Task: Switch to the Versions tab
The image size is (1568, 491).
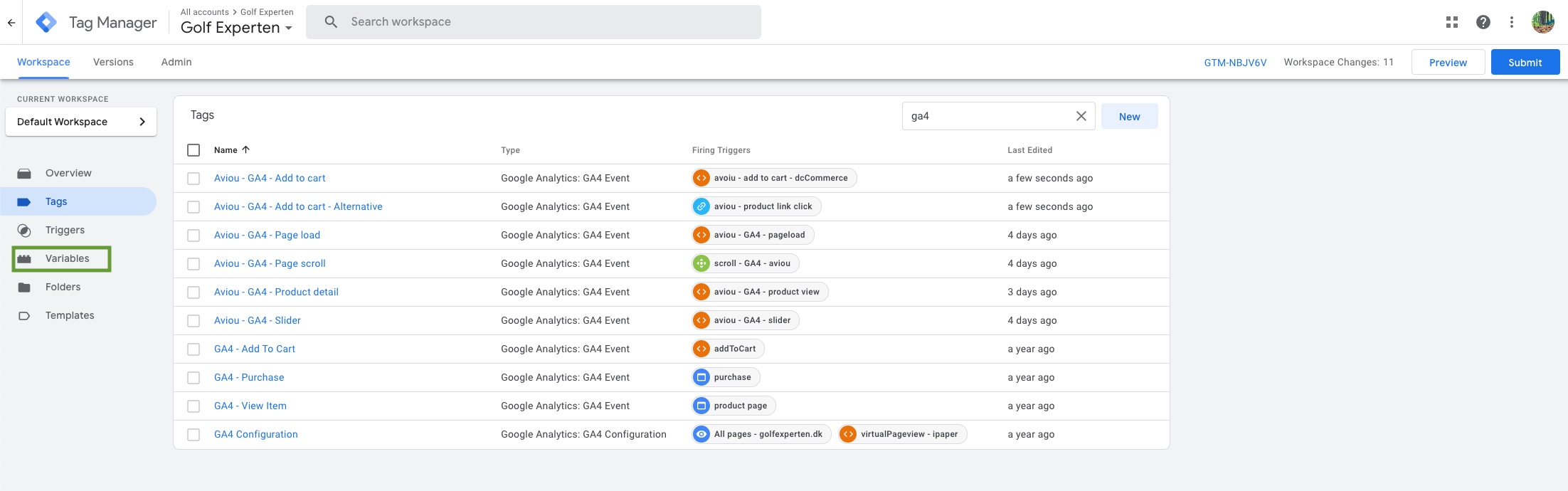Action: tap(113, 62)
